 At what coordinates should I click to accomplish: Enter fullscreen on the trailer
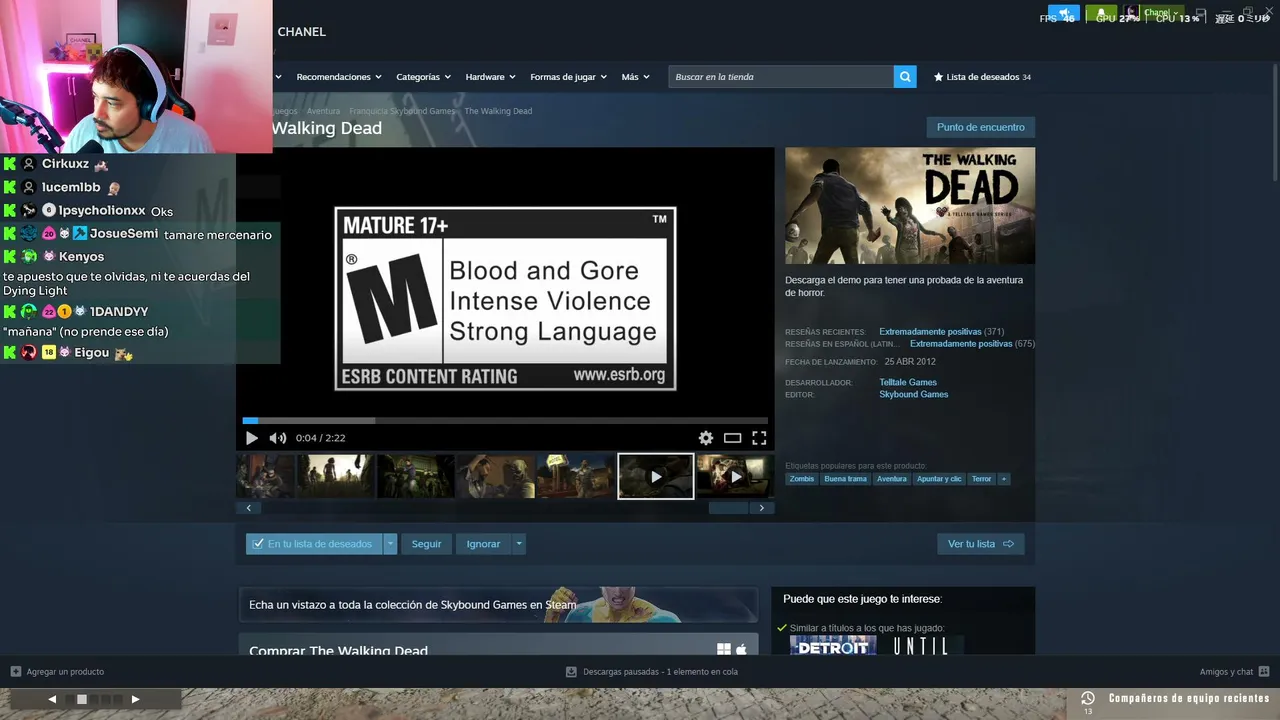759,438
